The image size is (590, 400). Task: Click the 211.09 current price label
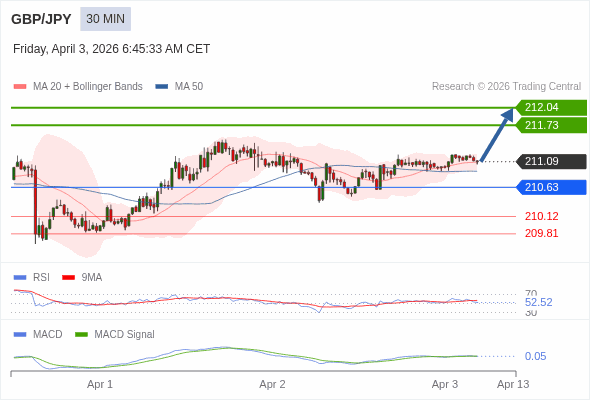click(551, 161)
